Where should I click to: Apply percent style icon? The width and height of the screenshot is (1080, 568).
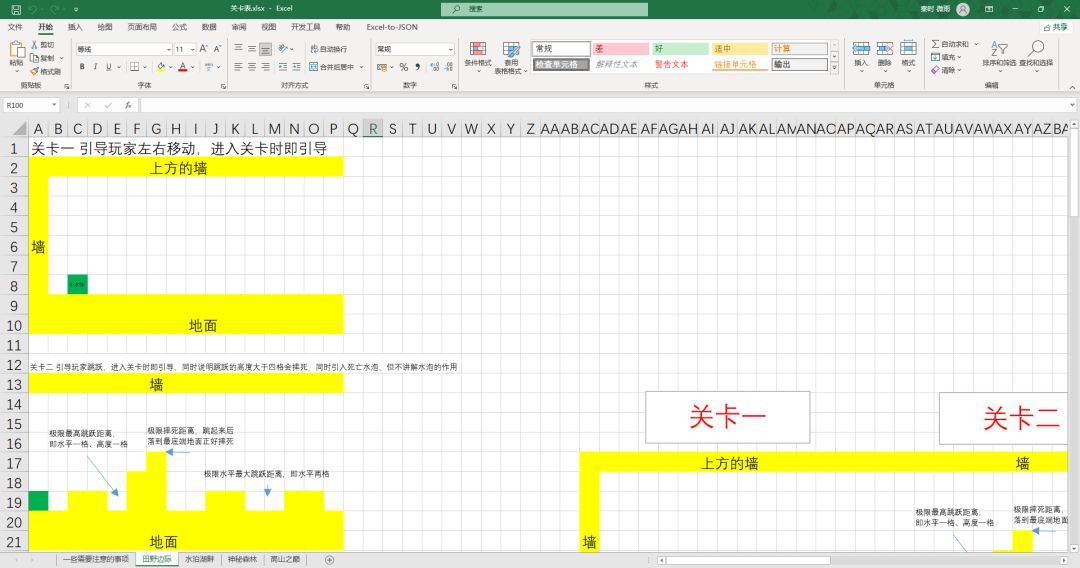[404, 67]
